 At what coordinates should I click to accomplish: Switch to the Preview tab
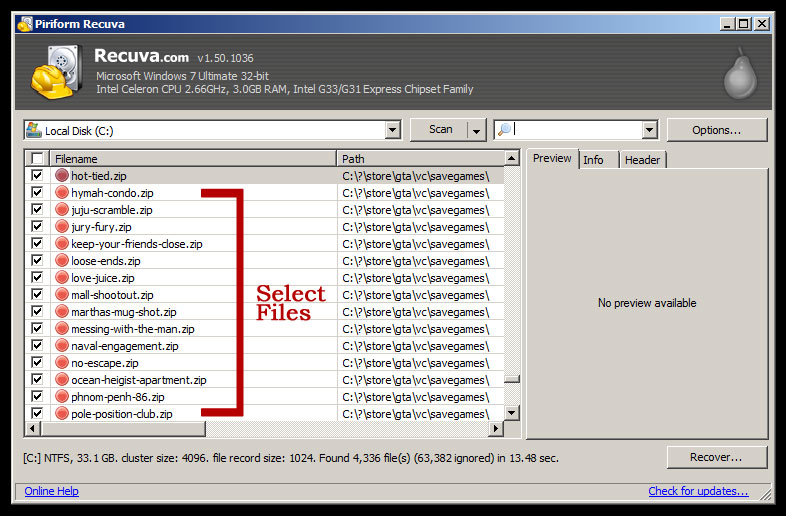[552, 158]
